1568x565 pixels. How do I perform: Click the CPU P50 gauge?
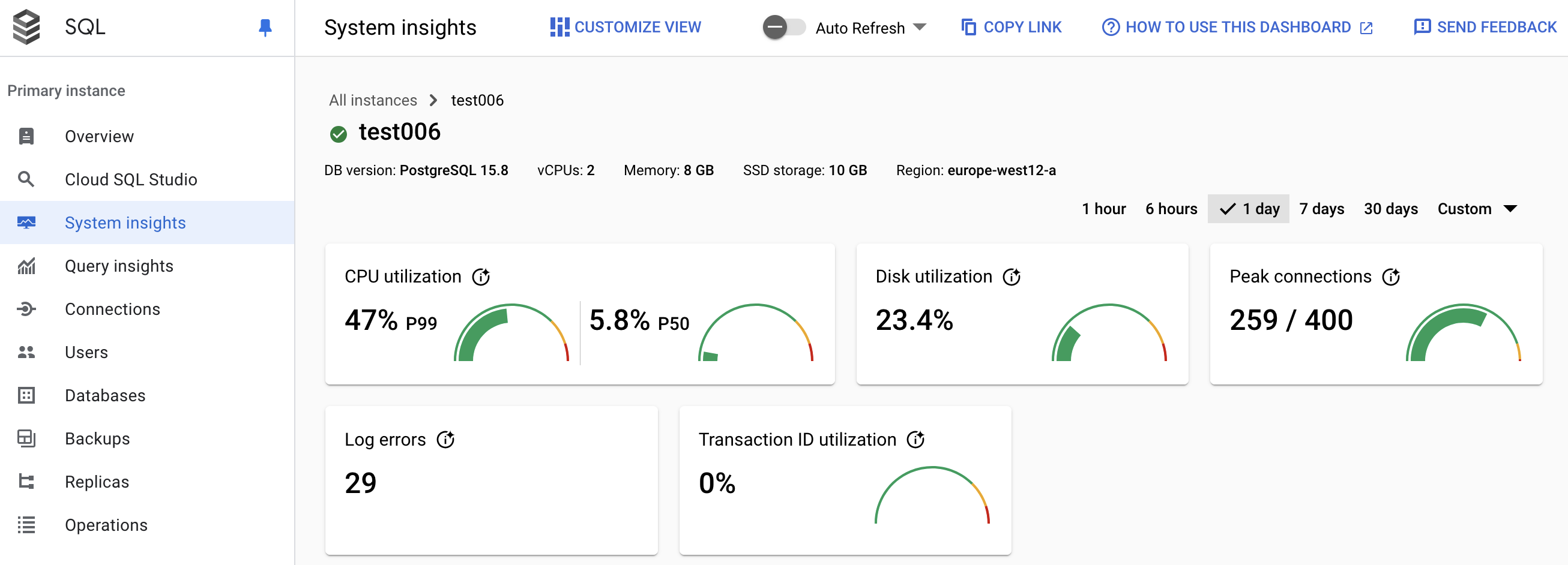[x=755, y=333]
